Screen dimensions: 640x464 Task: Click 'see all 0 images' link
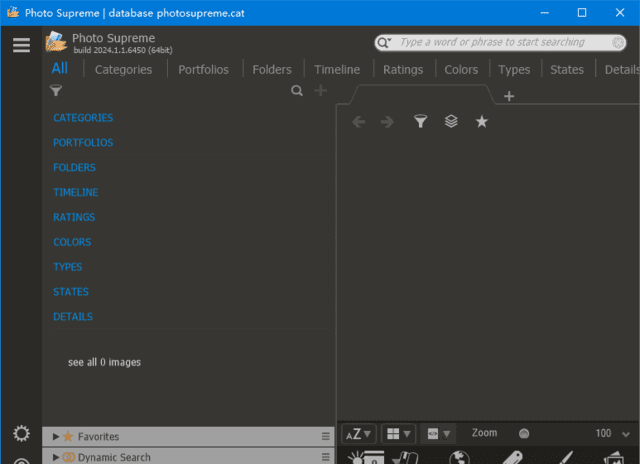[104, 362]
